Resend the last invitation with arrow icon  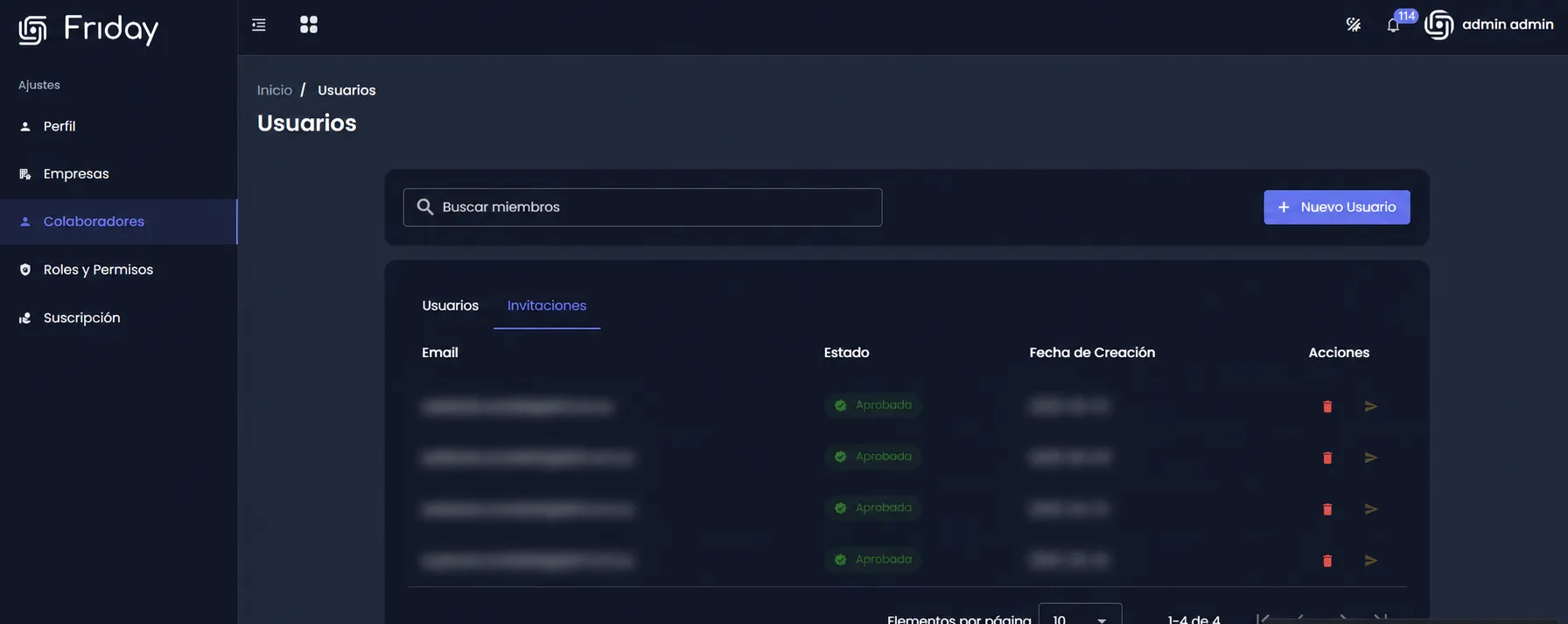coord(1371,561)
